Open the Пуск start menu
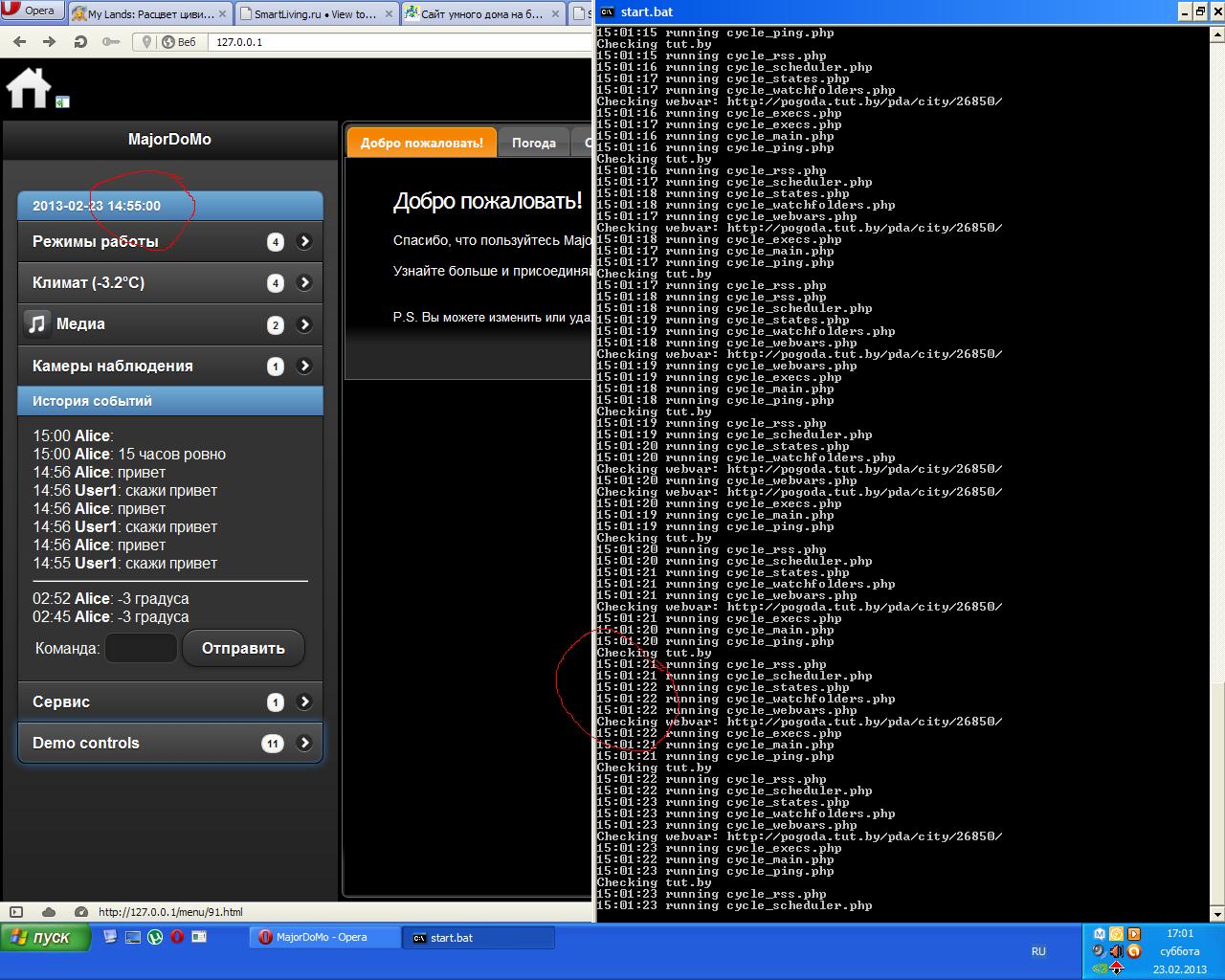Image resolution: width=1225 pixels, height=980 pixels. 46,937
